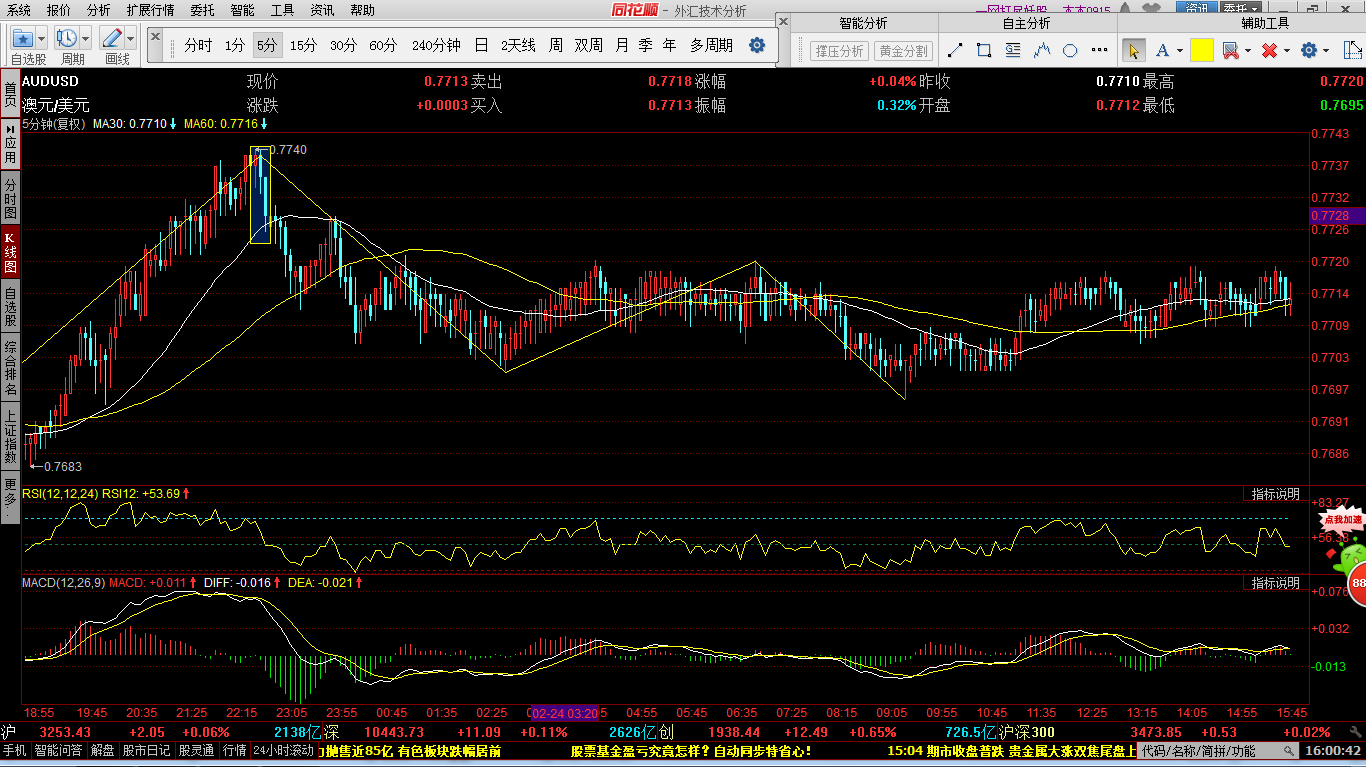Expand the 周期 dropdown arrow
Screen dimensions: 1366x767
86,38
